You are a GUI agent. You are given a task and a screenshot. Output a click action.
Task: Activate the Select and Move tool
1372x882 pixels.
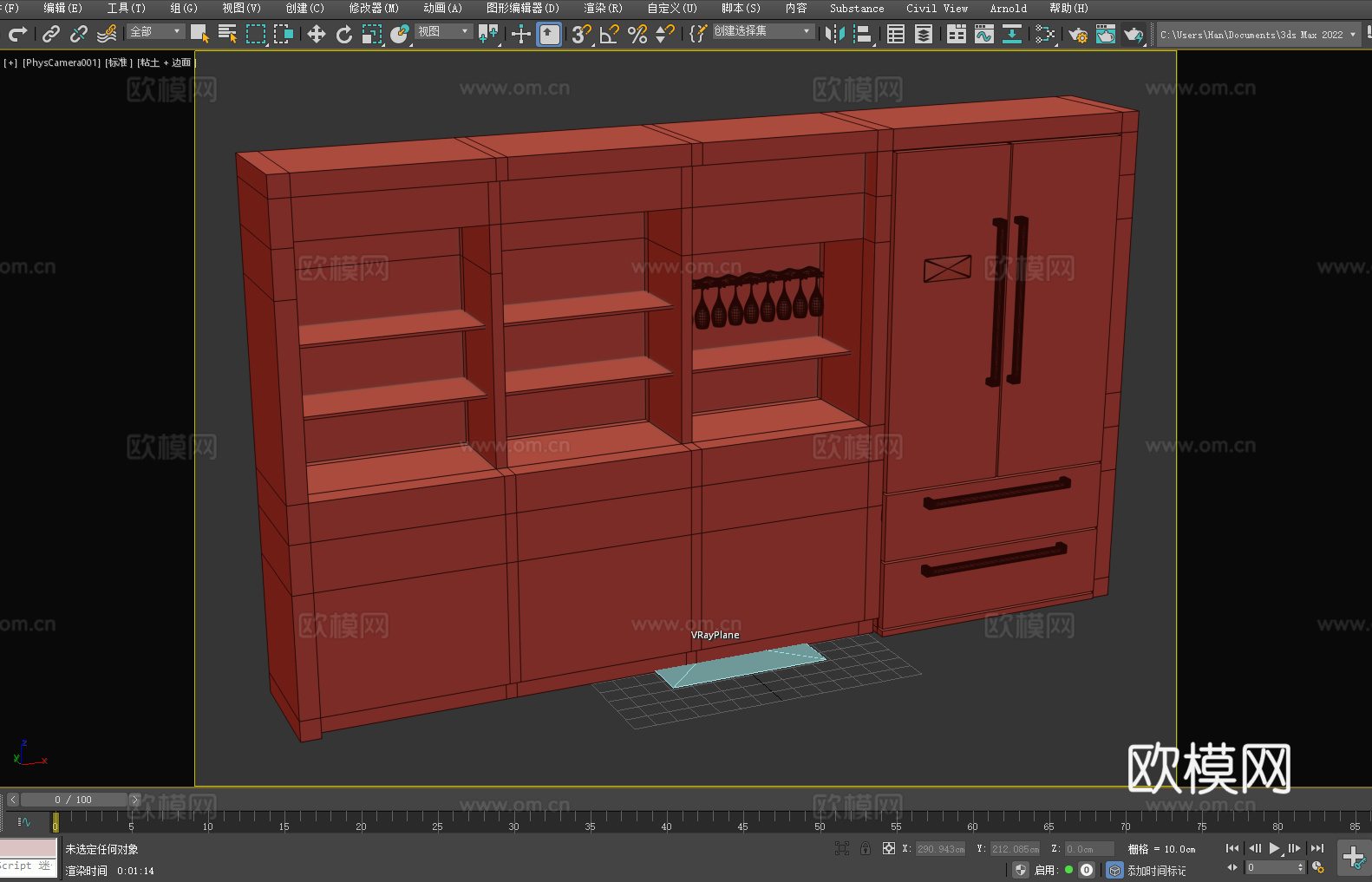316,35
